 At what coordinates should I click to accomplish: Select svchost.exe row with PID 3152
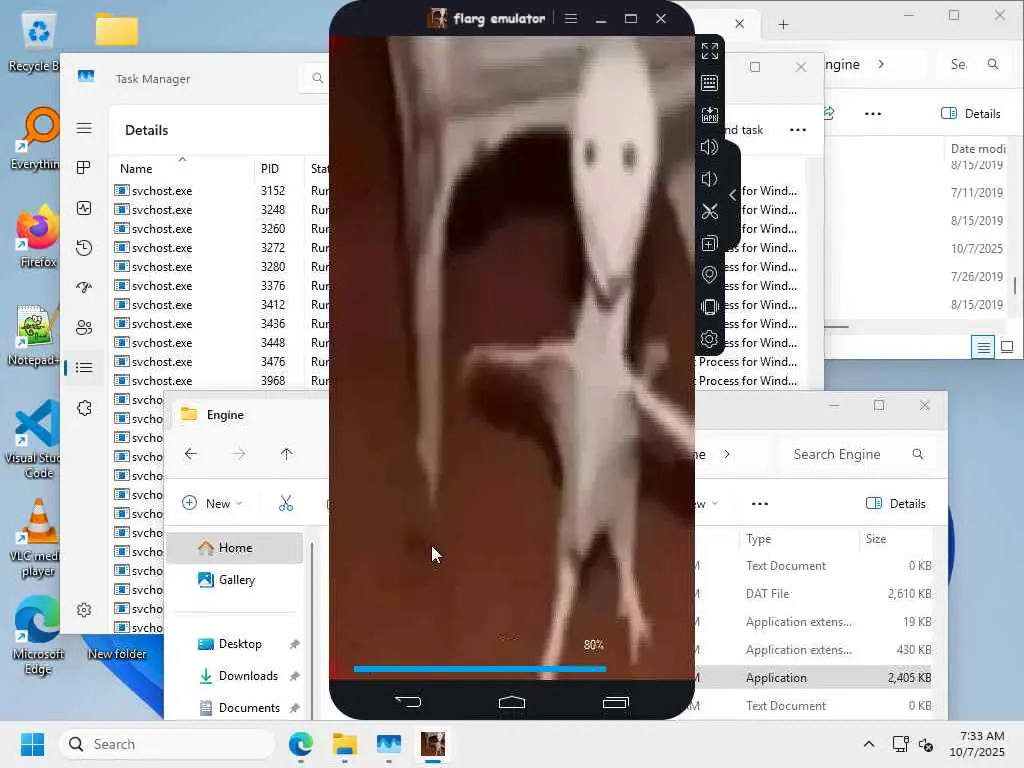point(221,191)
